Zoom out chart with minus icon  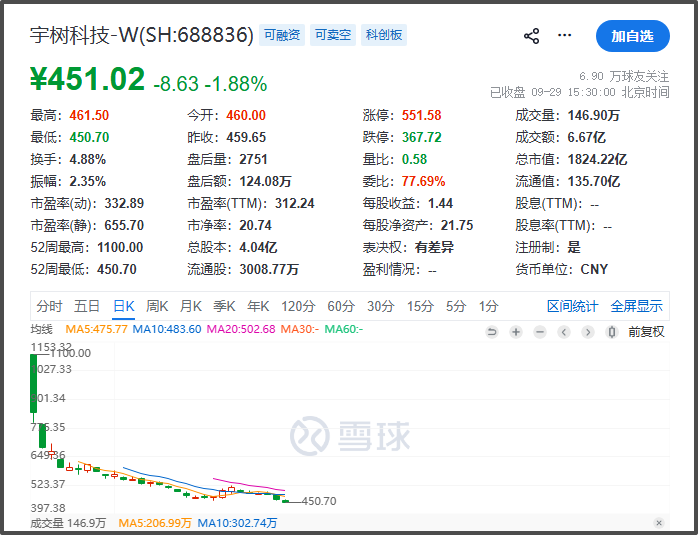[x=540, y=332]
